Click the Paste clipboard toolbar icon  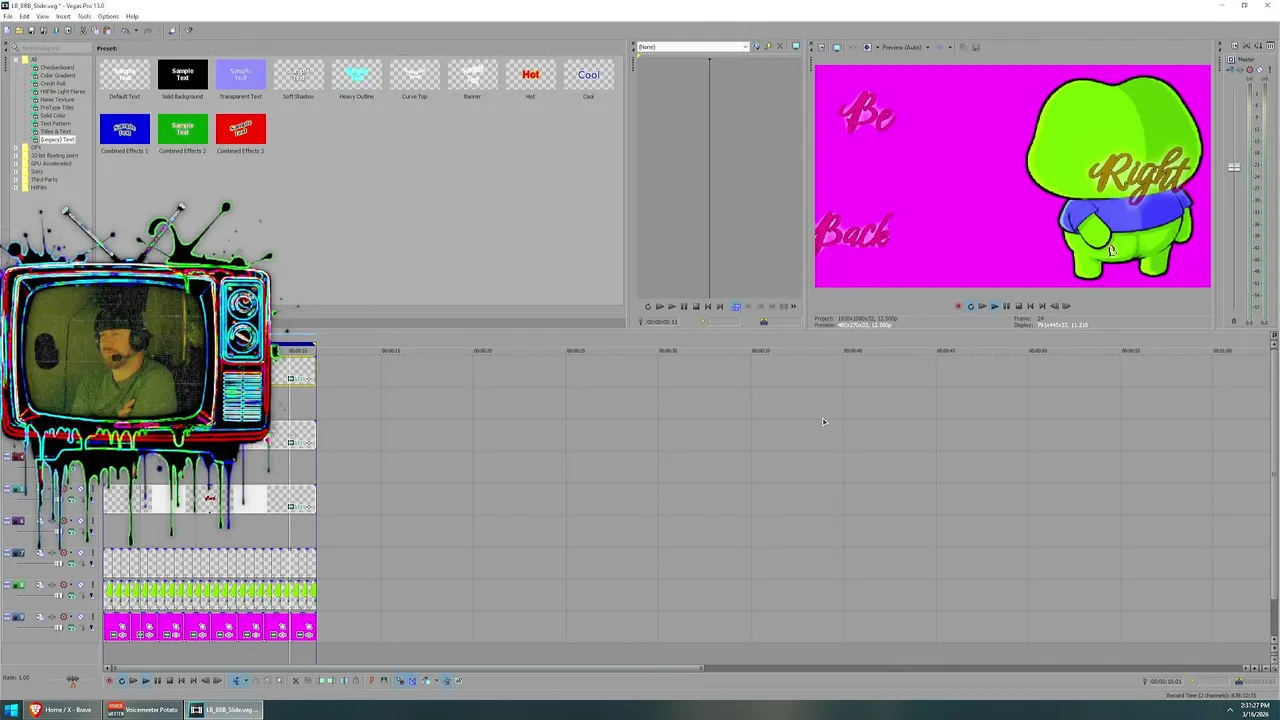click(107, 30)
